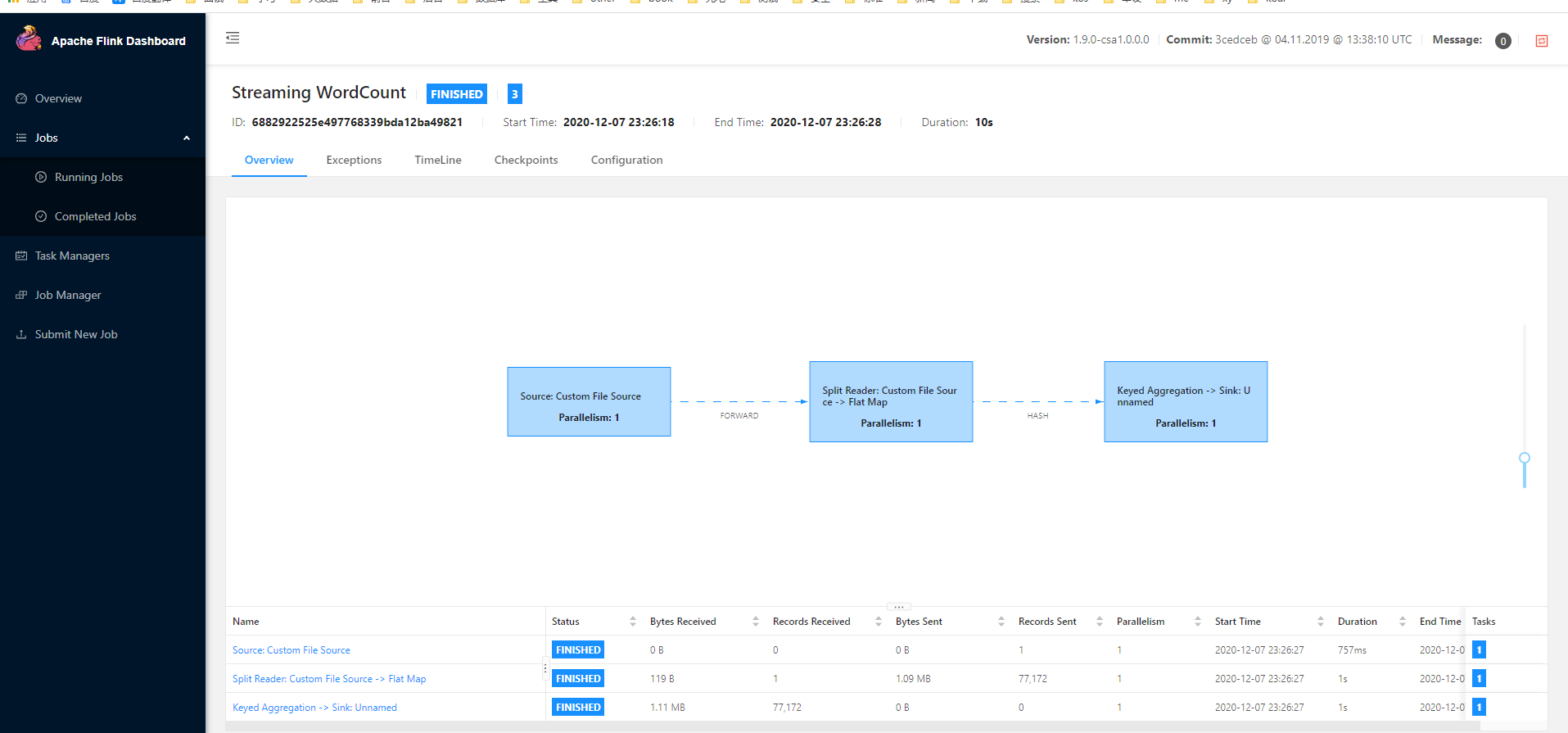Image resolution: width=1568 pixels, height=733 pixels.
Task: Click the 77,172 Records Sent cell
Action: coord(1033,679)
